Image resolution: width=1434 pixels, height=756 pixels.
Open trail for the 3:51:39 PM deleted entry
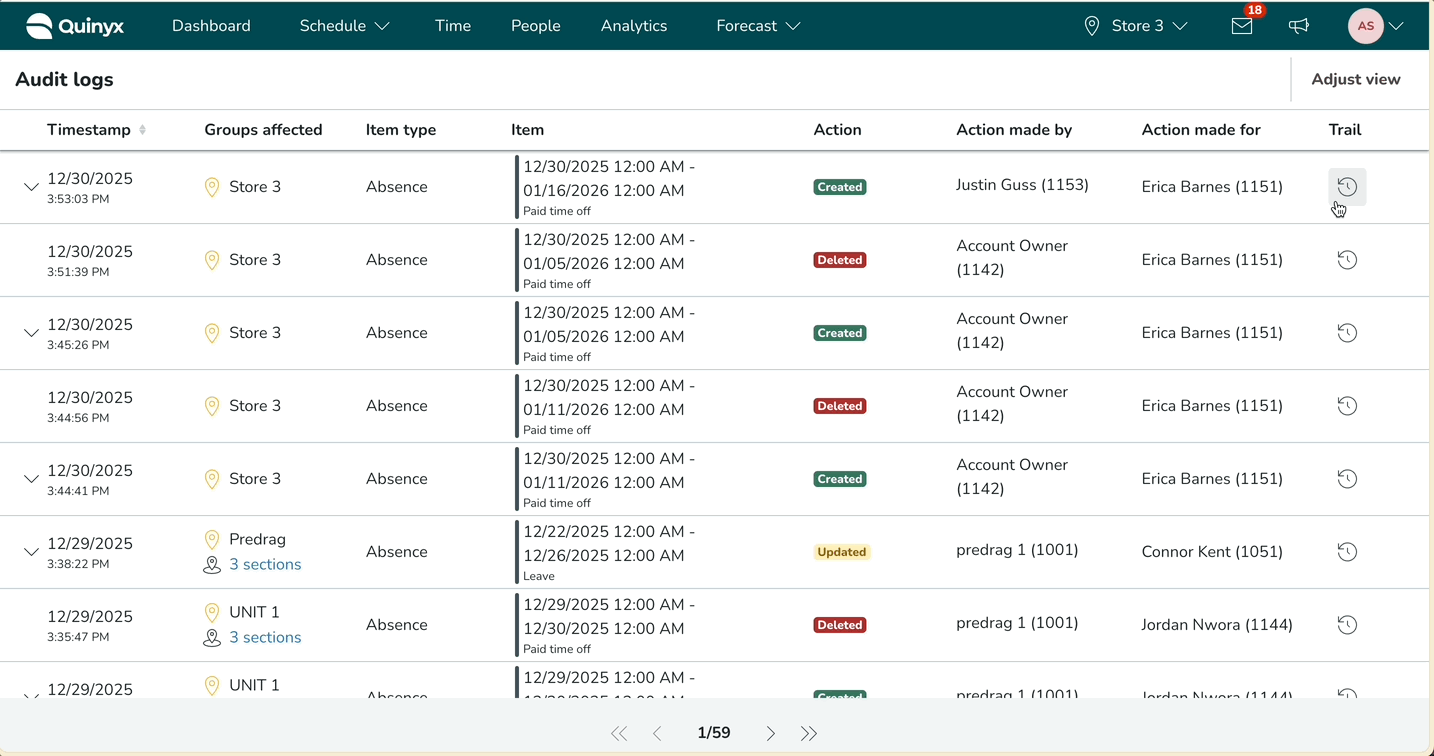click(1347, 260)
